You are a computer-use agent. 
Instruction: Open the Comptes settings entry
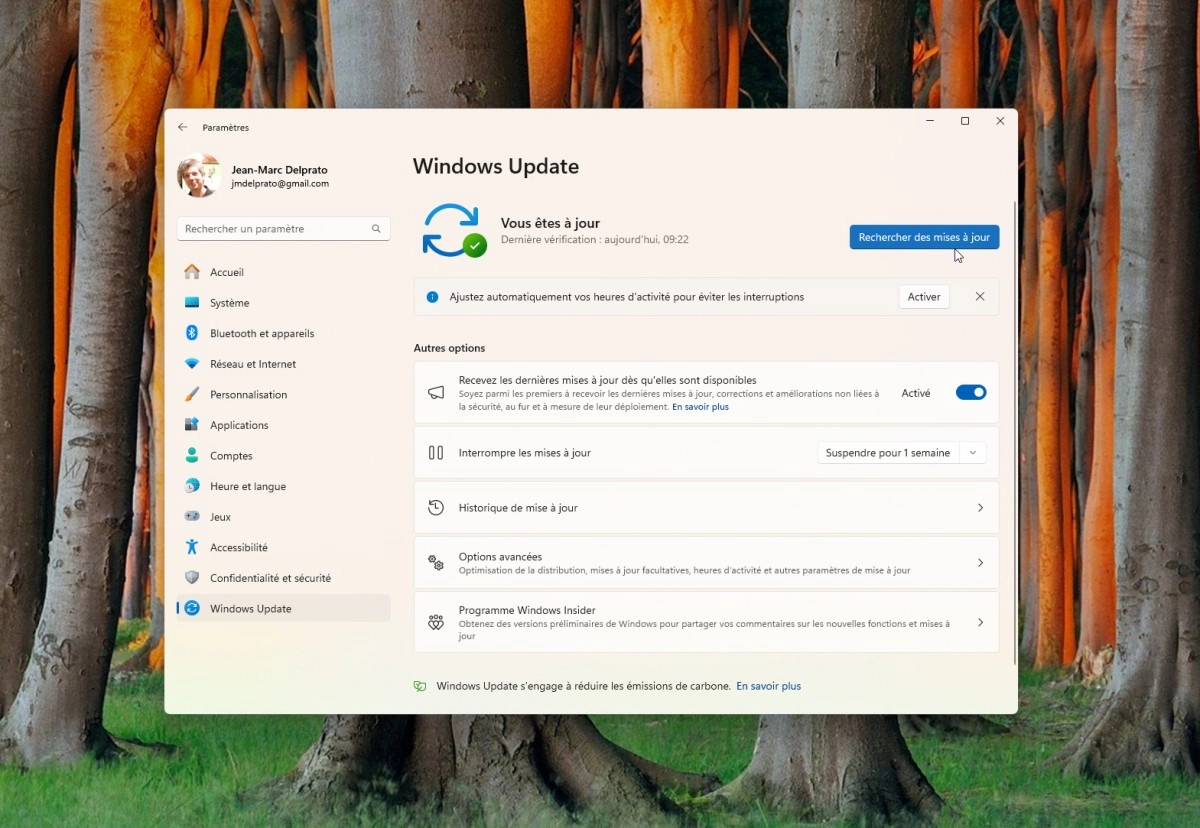click(284, 456)
